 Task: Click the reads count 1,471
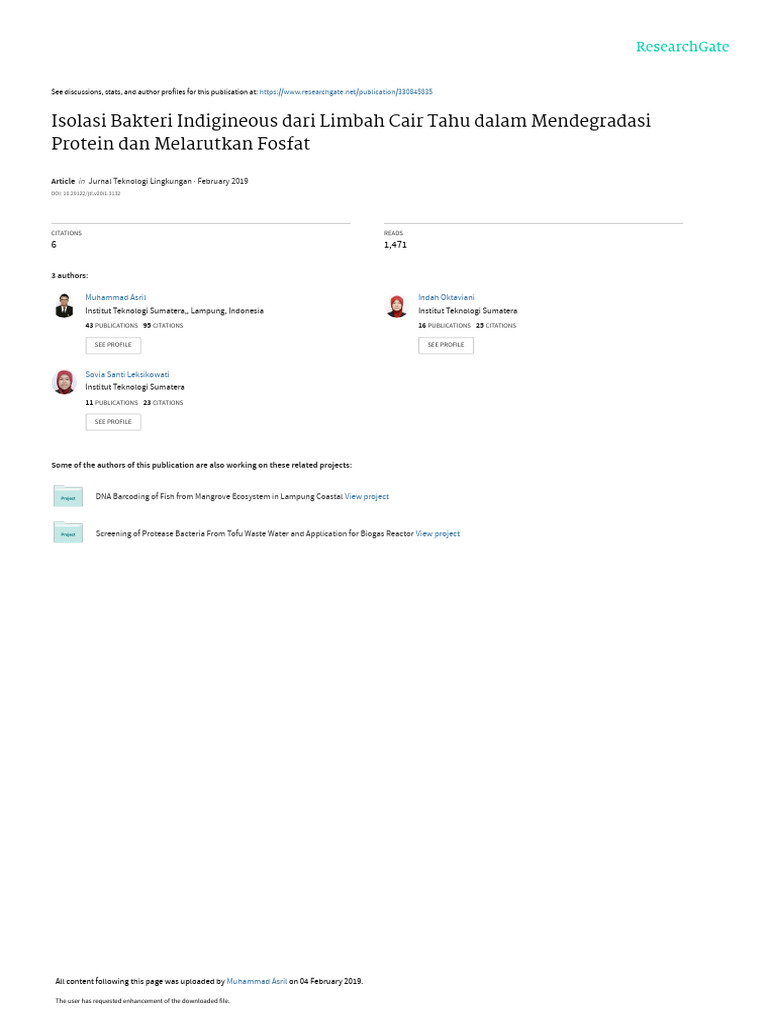(395, 244)
